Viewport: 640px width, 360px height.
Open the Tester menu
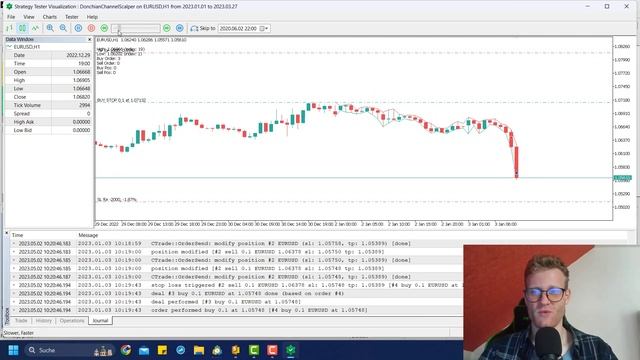pyautogui.click(x=72, y=17)
